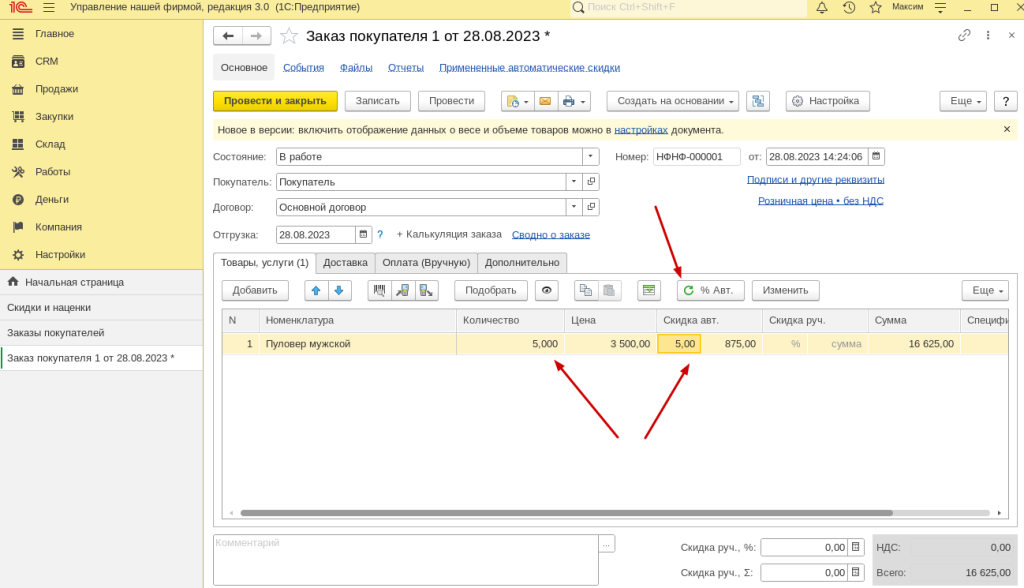The width and height of the screenshot is (1024, 588).
Task: Open Договор card with open icon
Action: click(591, 206)
